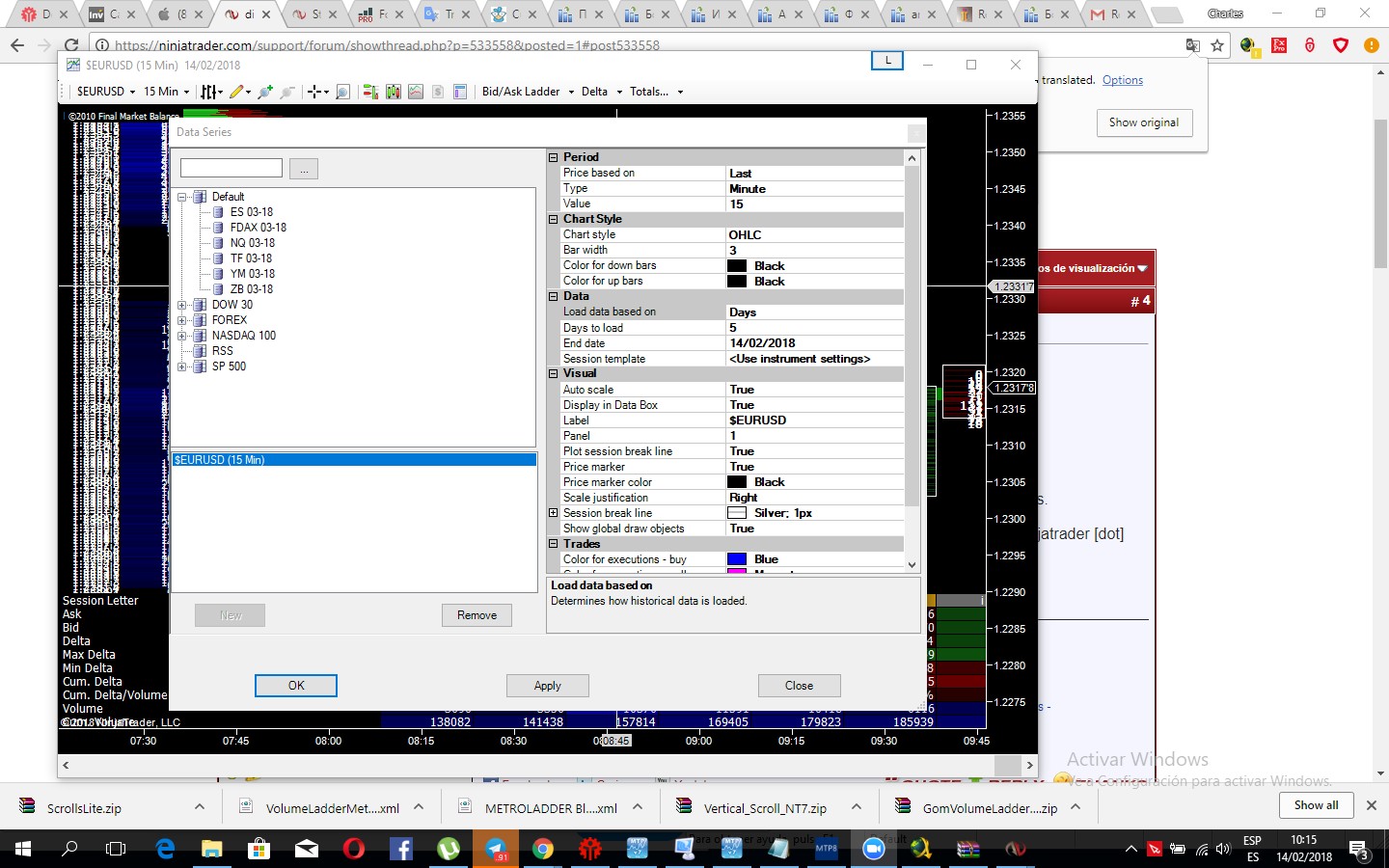This screenshot has width=1389, height=868.
Task: Bookmark this page with star icon
Action: [x=1217, y=45]
